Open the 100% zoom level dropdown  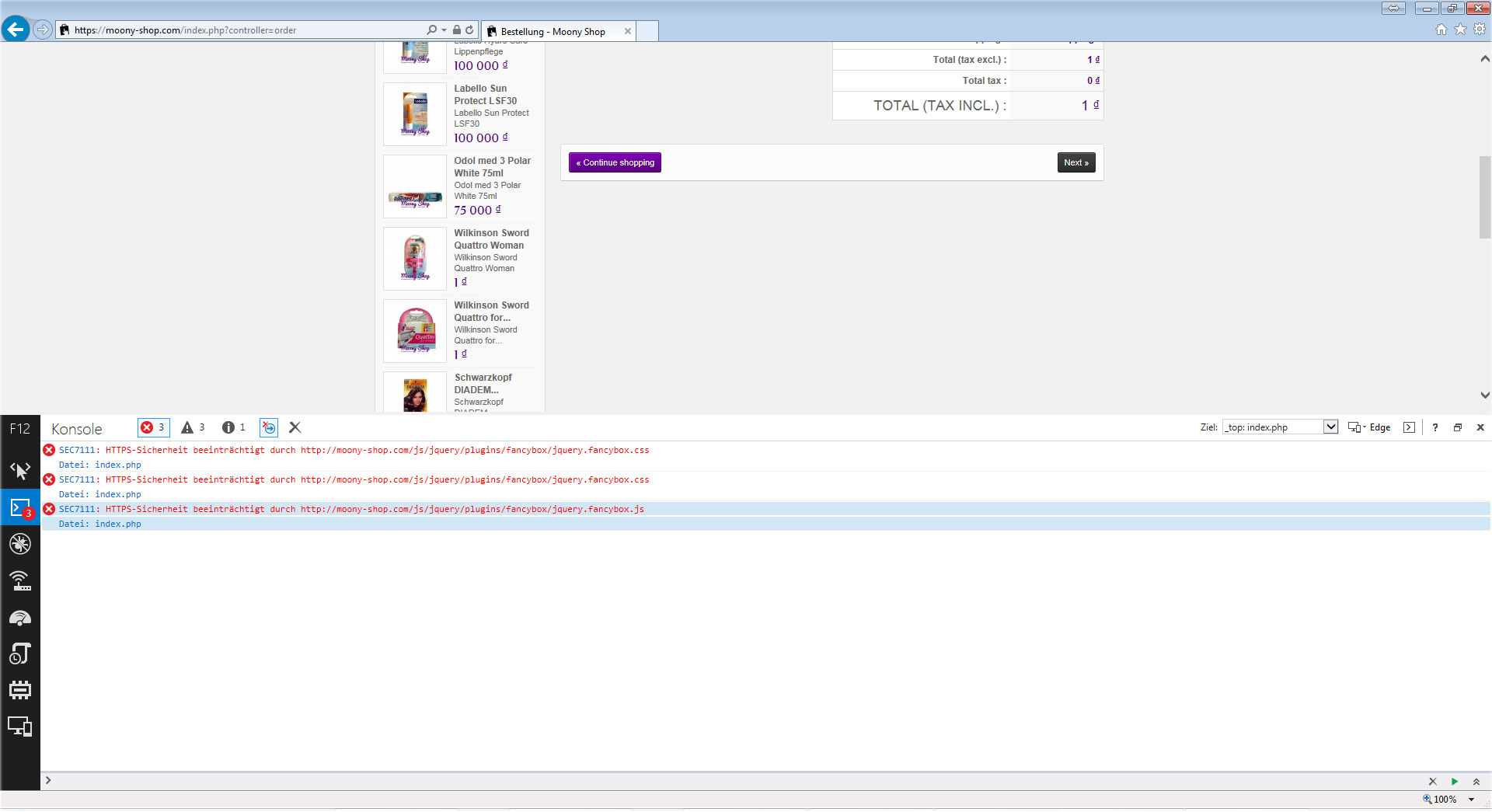click(1471, 800)
